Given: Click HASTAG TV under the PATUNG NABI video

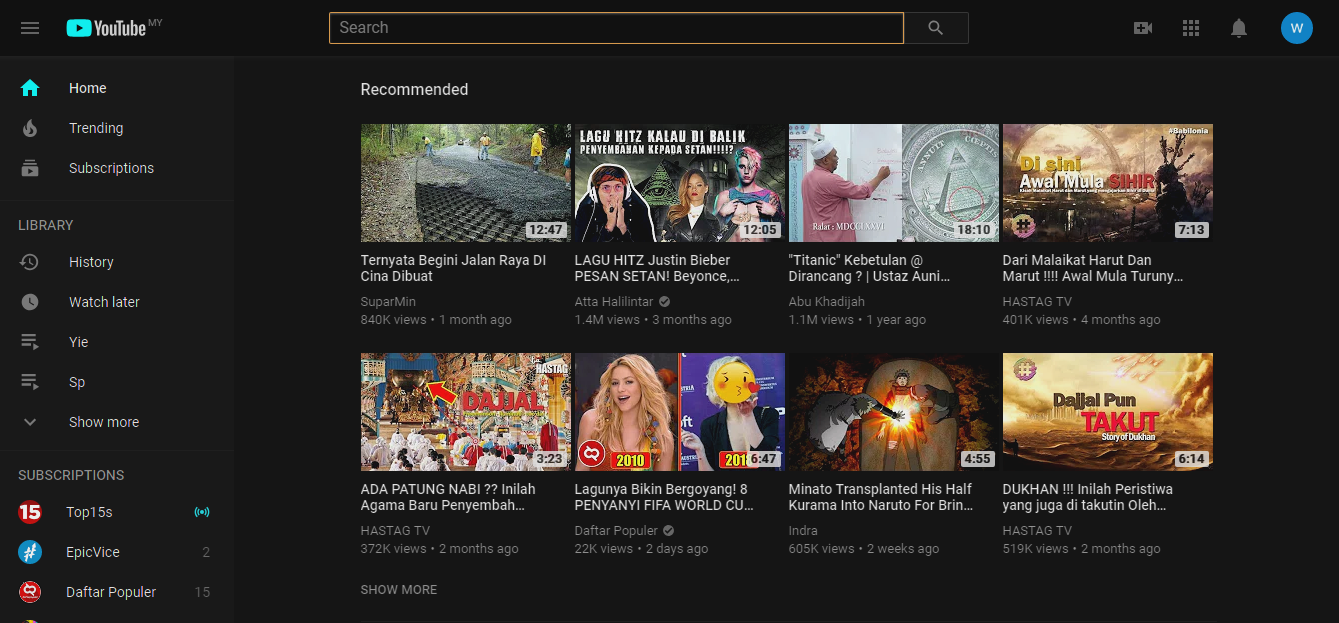Looking at the screenshot, I should (395, 531).
